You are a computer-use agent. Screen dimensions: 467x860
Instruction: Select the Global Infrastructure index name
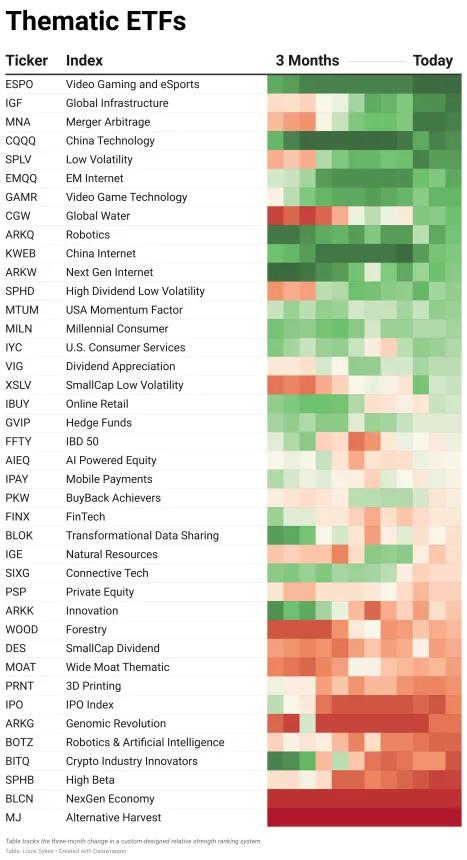pyautogui.click(x=117, y=103)
